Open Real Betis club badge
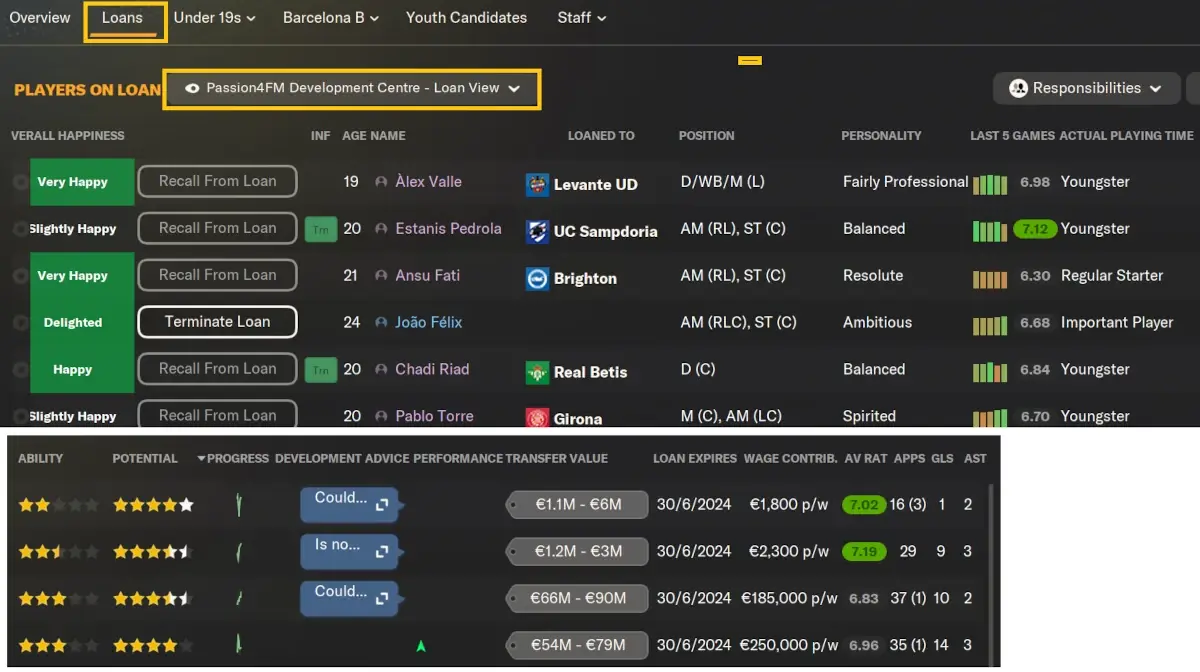 click(537, 372)
